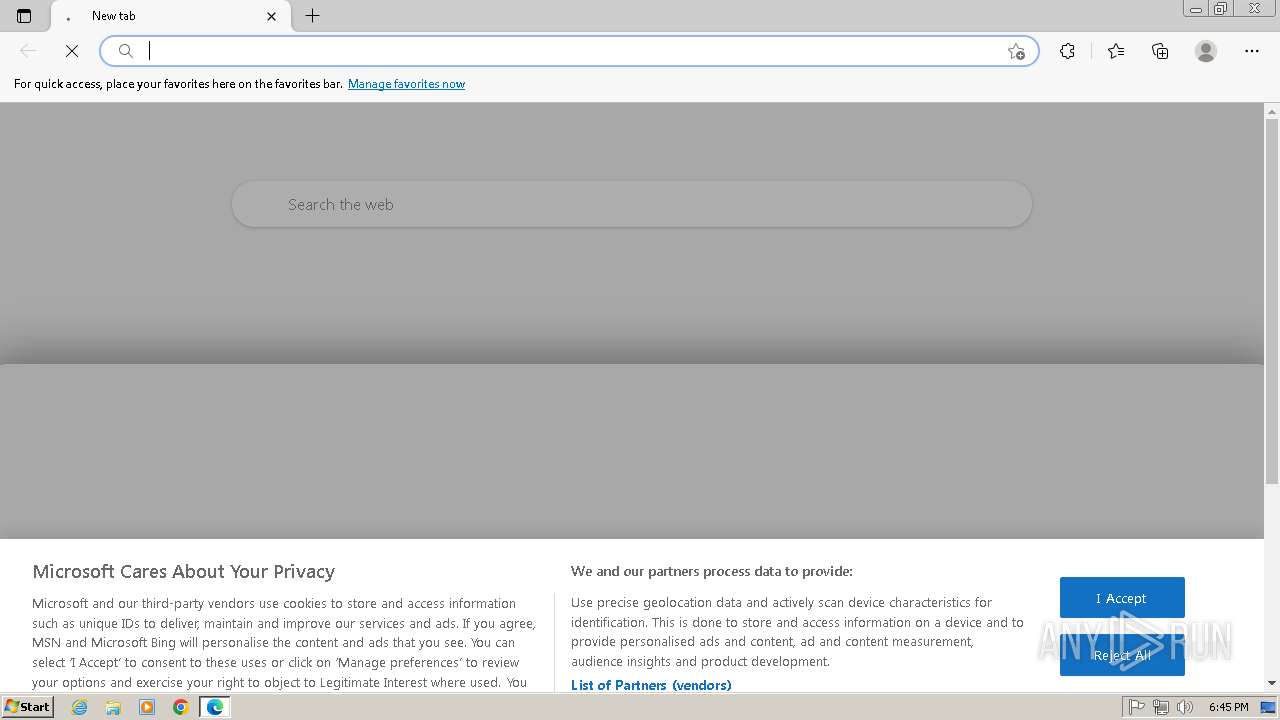Open the Collections icon

click(x=1160, y=51)
